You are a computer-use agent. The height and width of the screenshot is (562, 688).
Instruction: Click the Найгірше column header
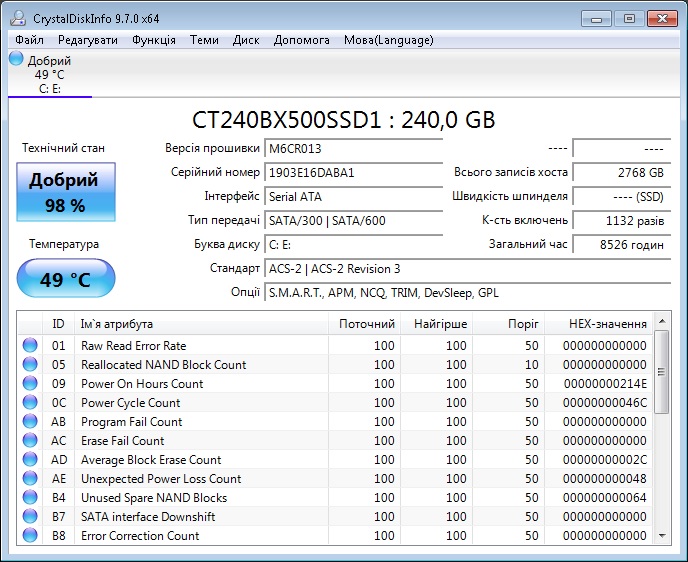(437, 324)
